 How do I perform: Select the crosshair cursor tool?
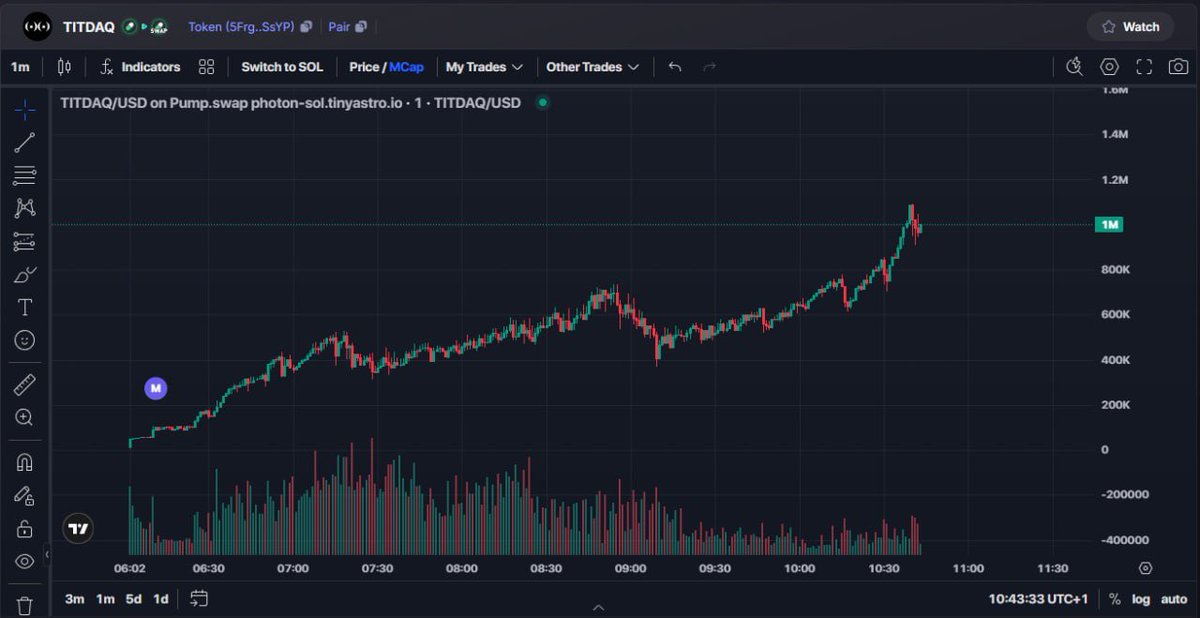(25, 110)
